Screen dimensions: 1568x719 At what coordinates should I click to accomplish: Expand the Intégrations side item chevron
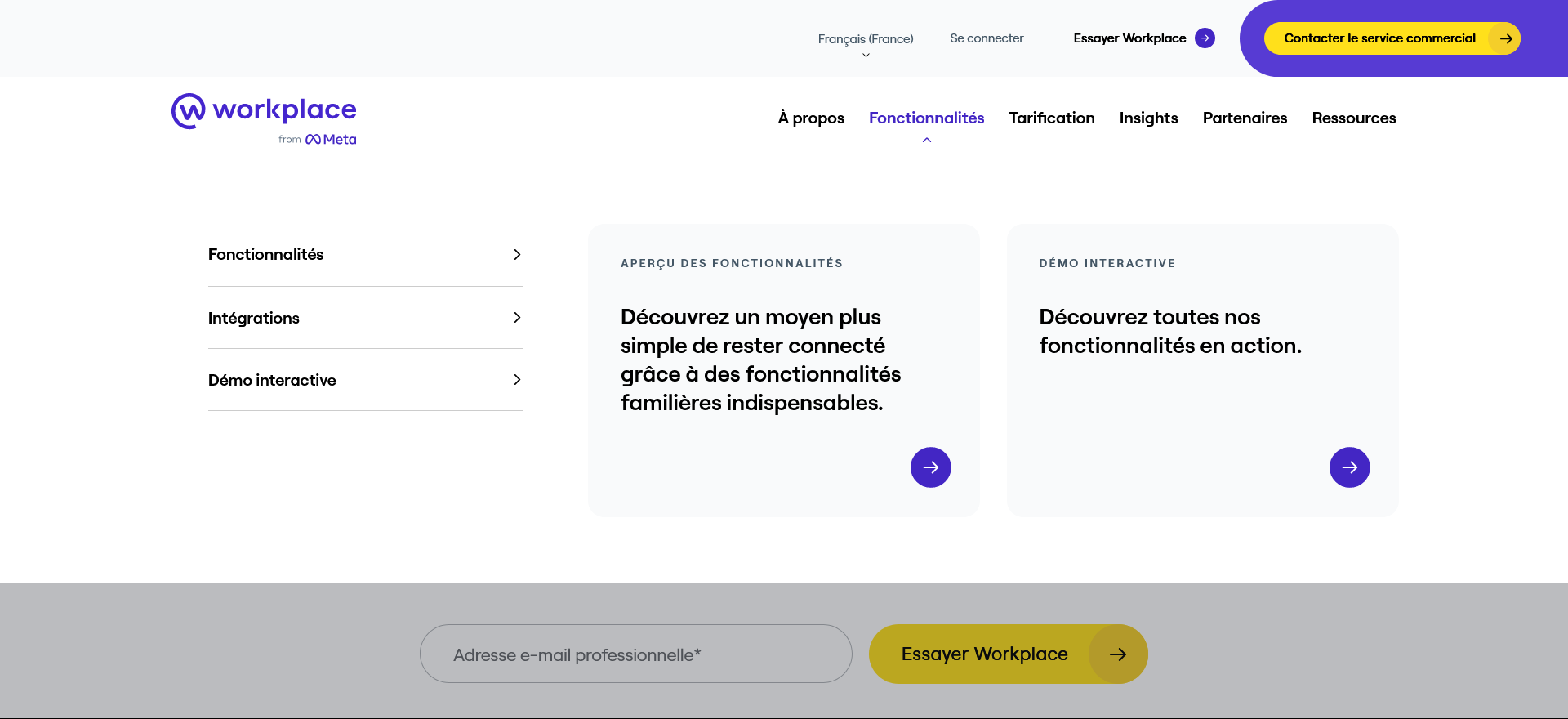click(517, 318)
